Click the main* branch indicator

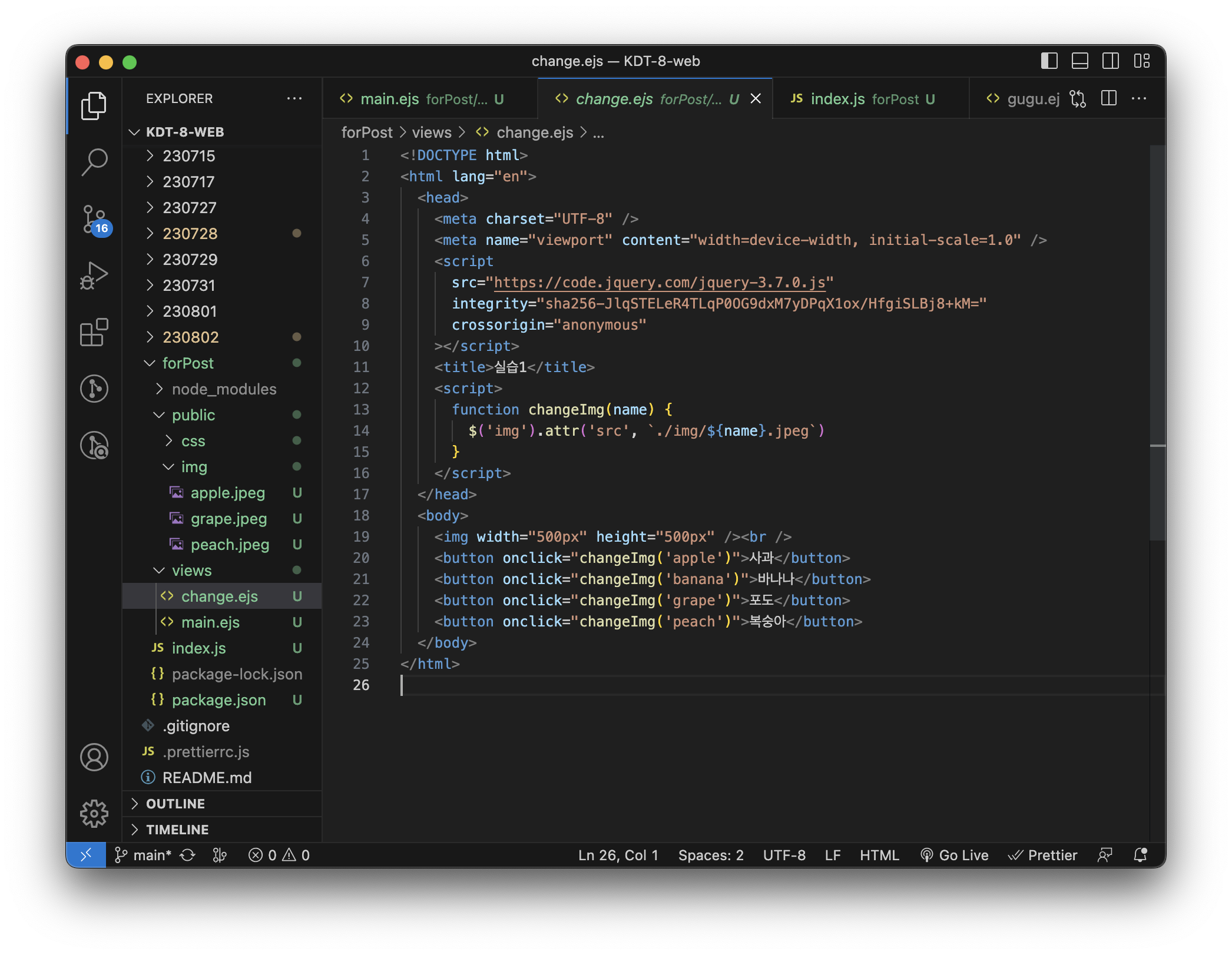pos(143,855)
